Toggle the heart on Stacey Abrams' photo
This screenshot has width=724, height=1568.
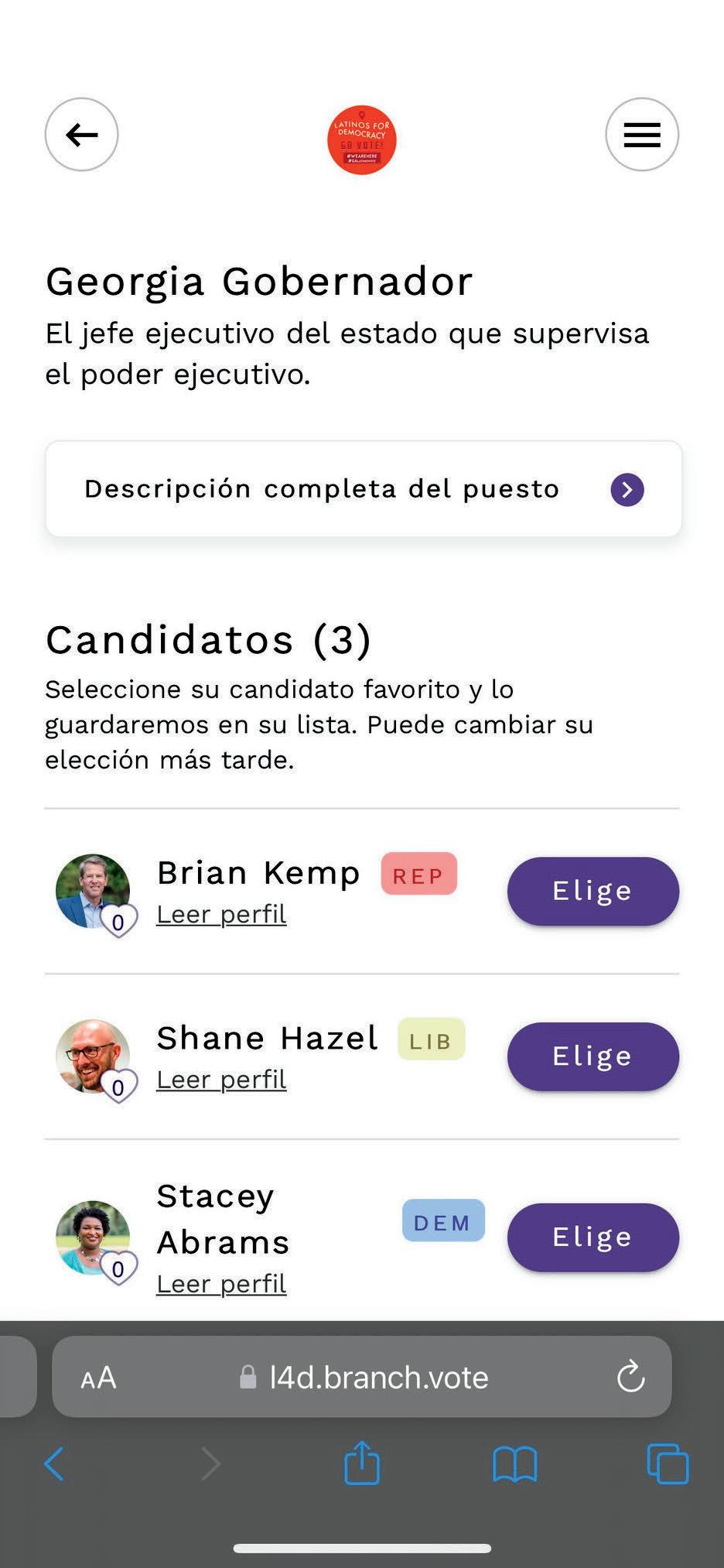coord(118,1268)
